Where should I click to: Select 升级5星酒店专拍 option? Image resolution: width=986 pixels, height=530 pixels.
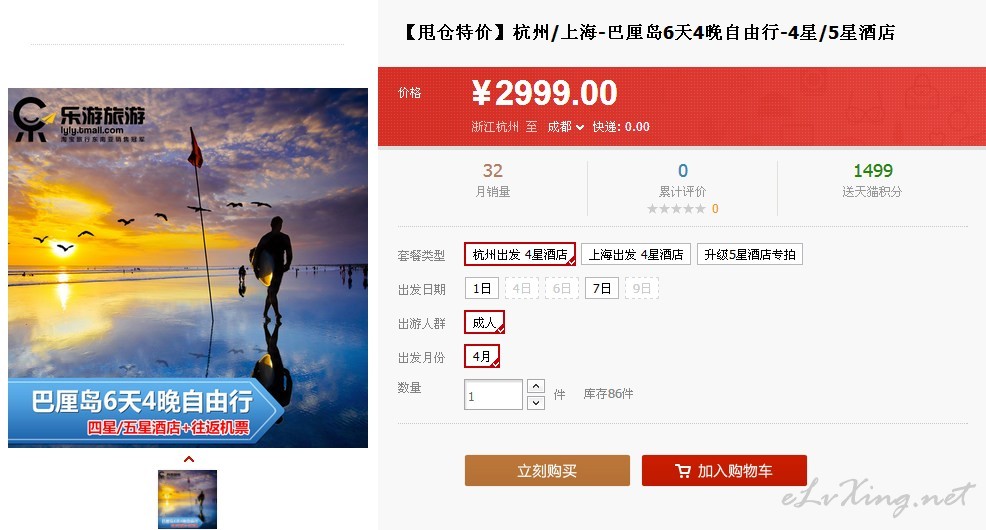pos(750,255)
